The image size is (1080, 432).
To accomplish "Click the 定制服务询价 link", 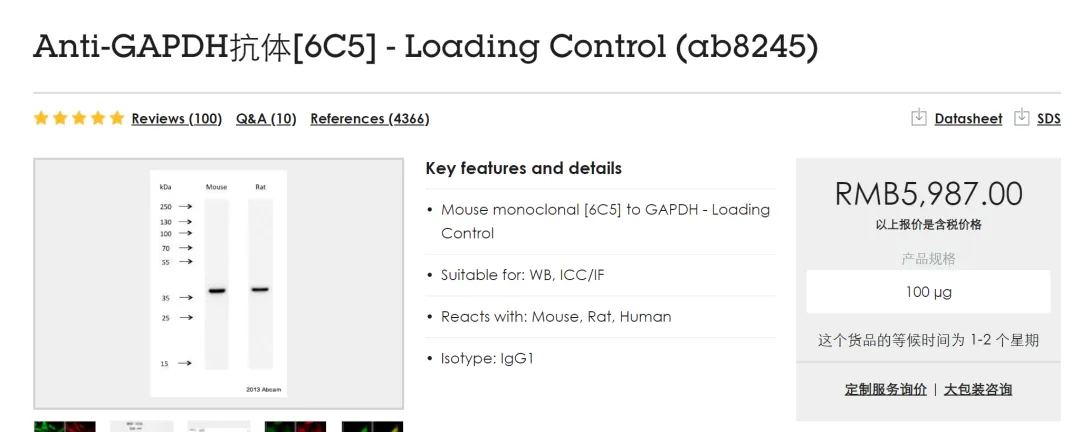I will pyautogui.click(x=885, y=389).
